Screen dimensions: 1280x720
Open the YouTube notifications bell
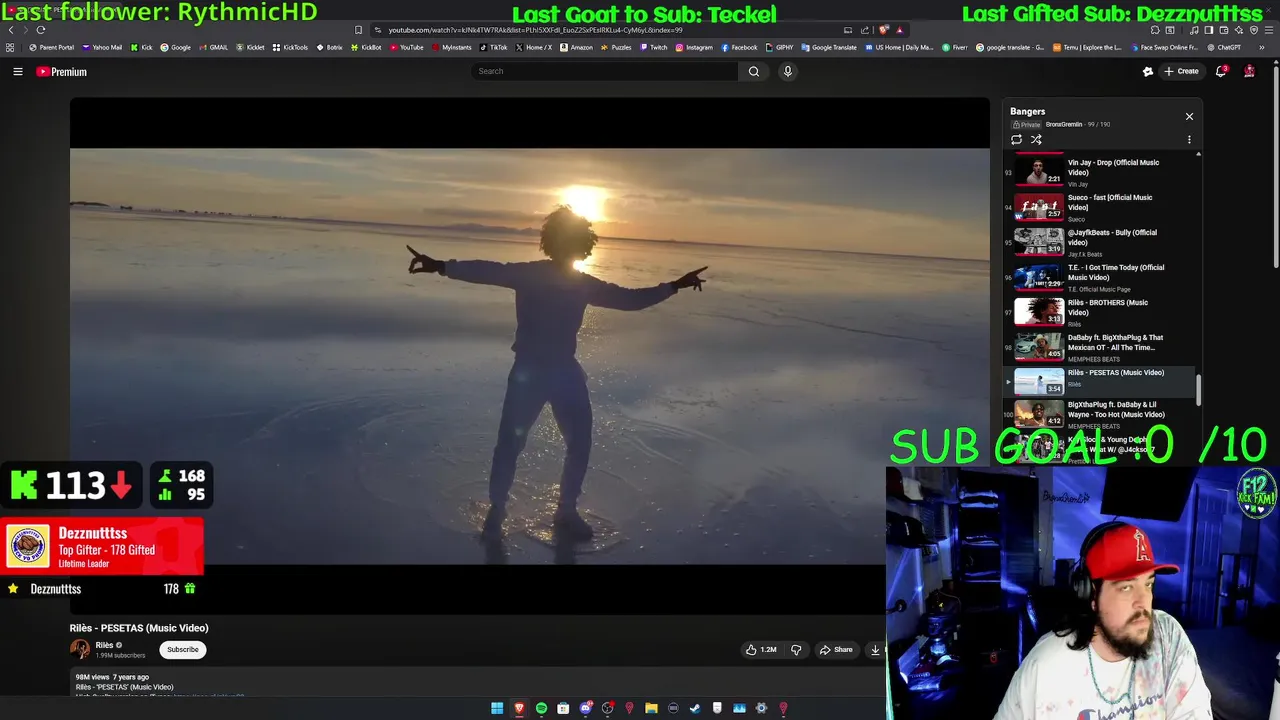click(x=1221, y=71)
